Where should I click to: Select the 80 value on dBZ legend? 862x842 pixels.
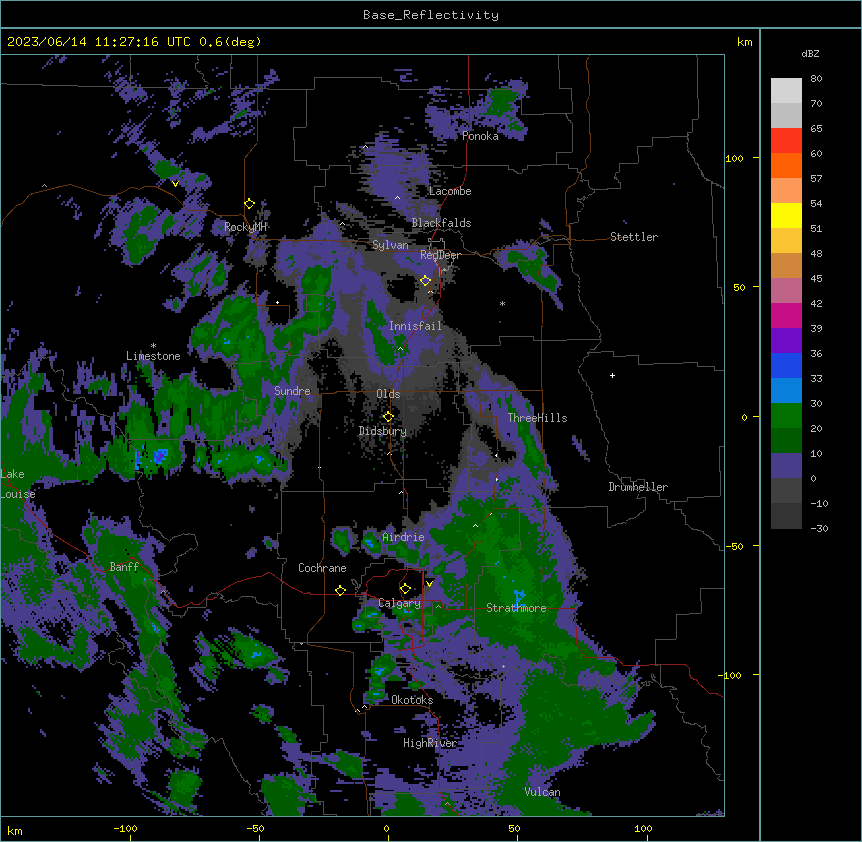[816, 79]
